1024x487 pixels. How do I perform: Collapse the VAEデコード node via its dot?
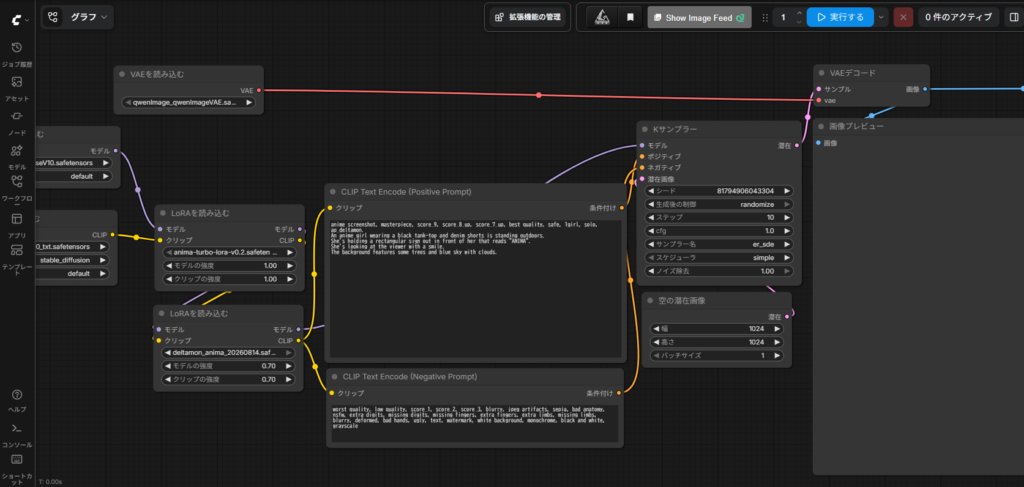coord(821,73)
